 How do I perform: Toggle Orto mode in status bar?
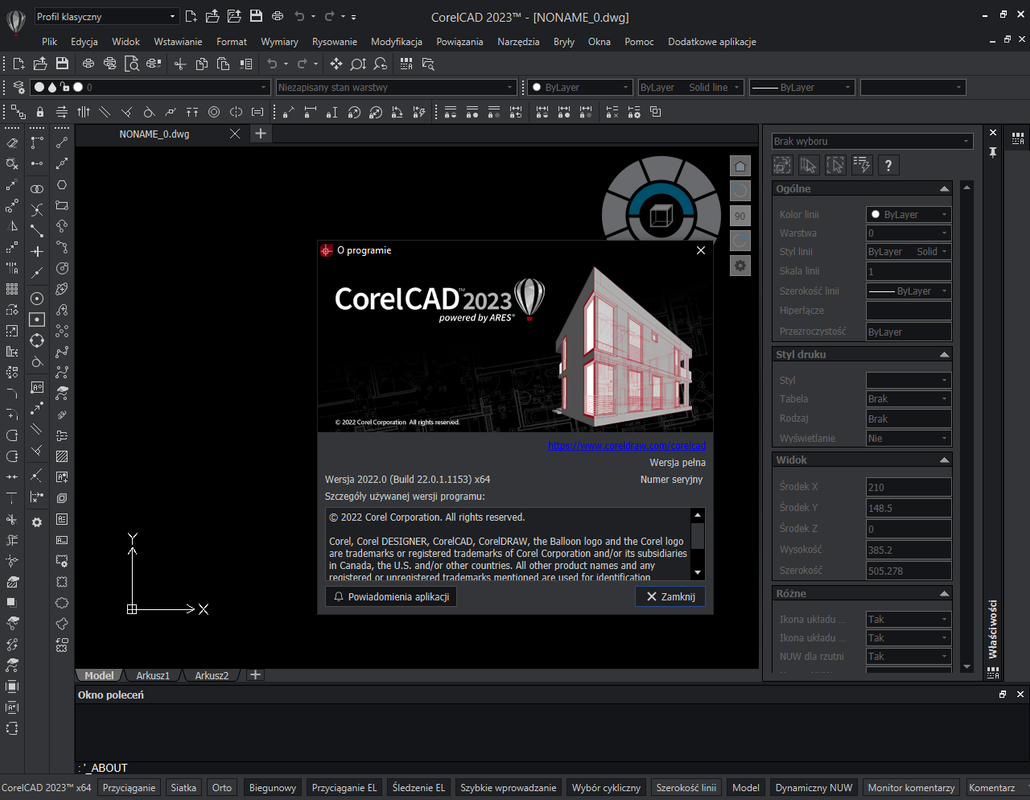pyautogui.click(x=222, y=788)
